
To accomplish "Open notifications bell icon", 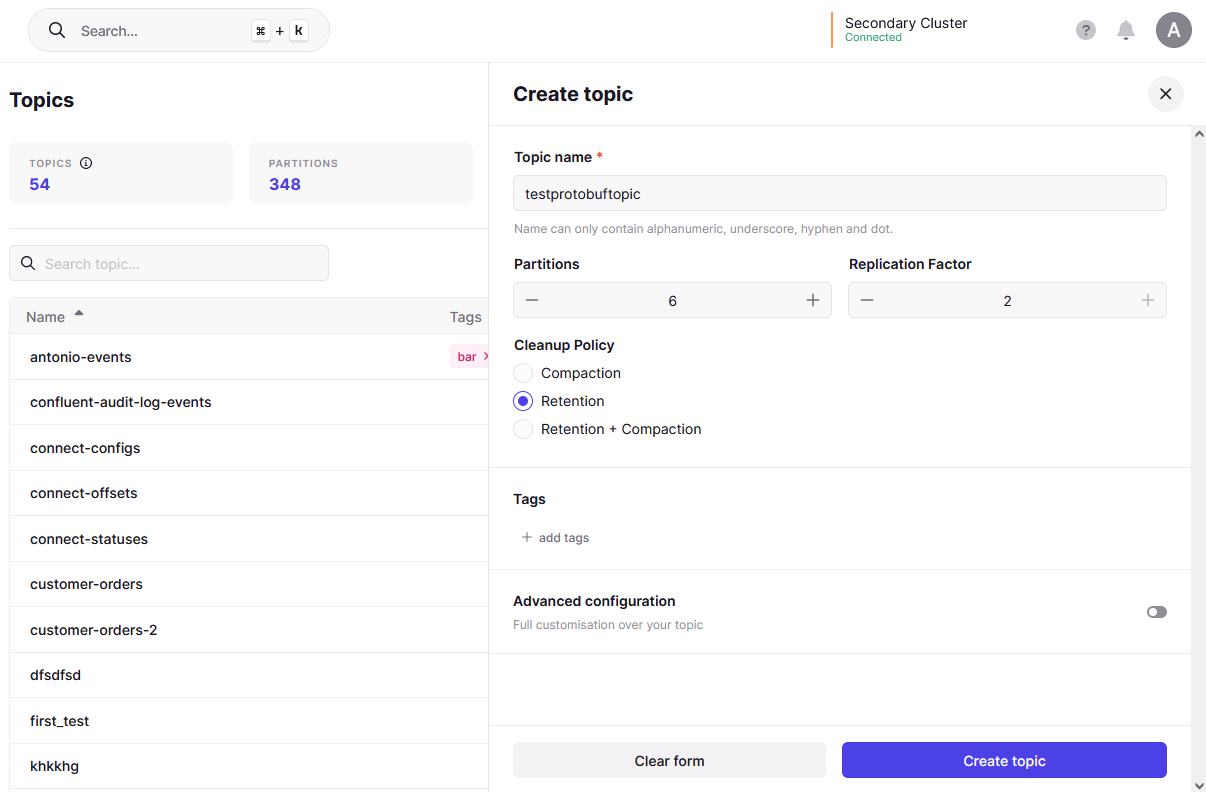I will (1126, 30).
